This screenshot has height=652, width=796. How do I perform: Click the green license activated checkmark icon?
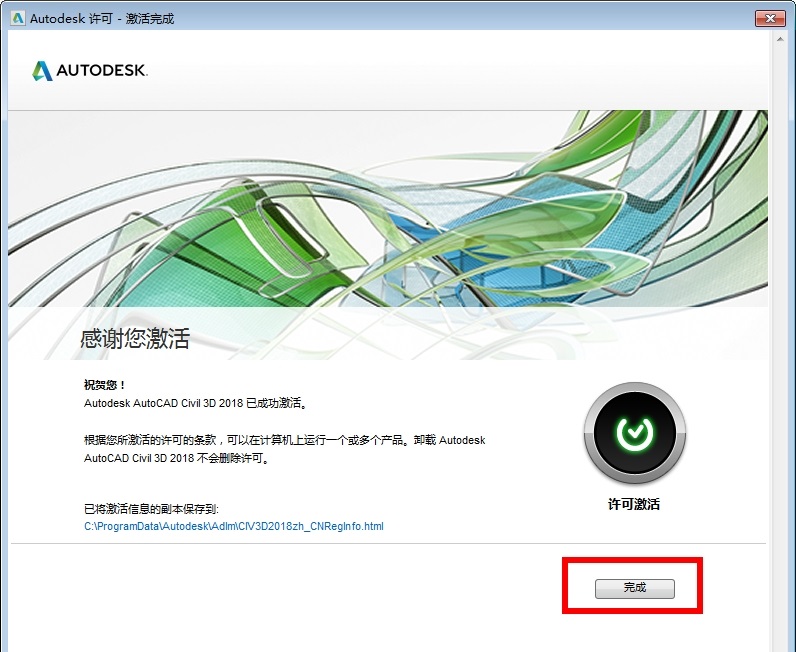coord(635,433)
